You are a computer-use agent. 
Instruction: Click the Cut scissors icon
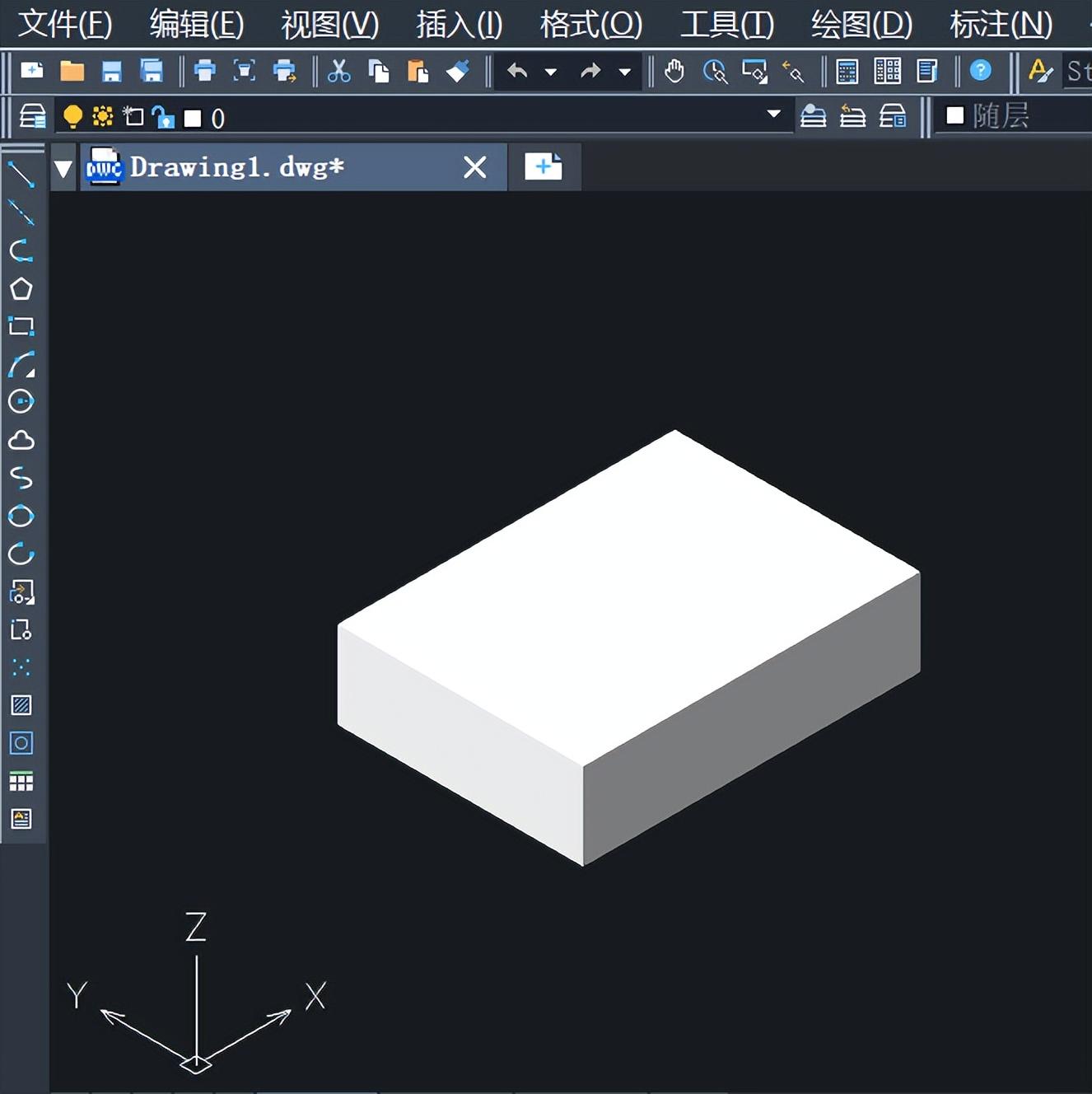[338, 72]
